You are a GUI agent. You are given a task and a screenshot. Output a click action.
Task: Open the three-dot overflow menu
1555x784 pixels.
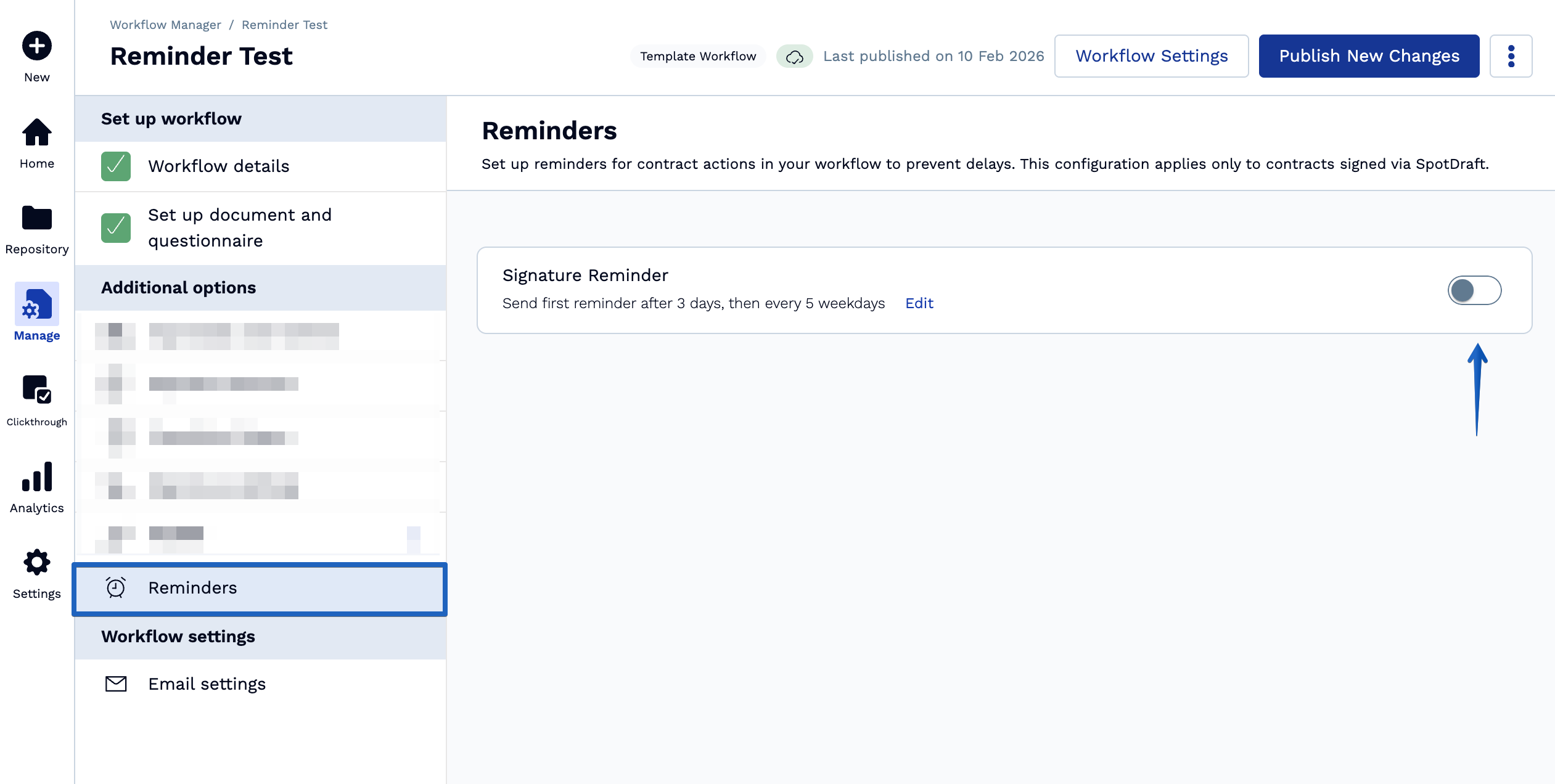tap(1511, 55)
